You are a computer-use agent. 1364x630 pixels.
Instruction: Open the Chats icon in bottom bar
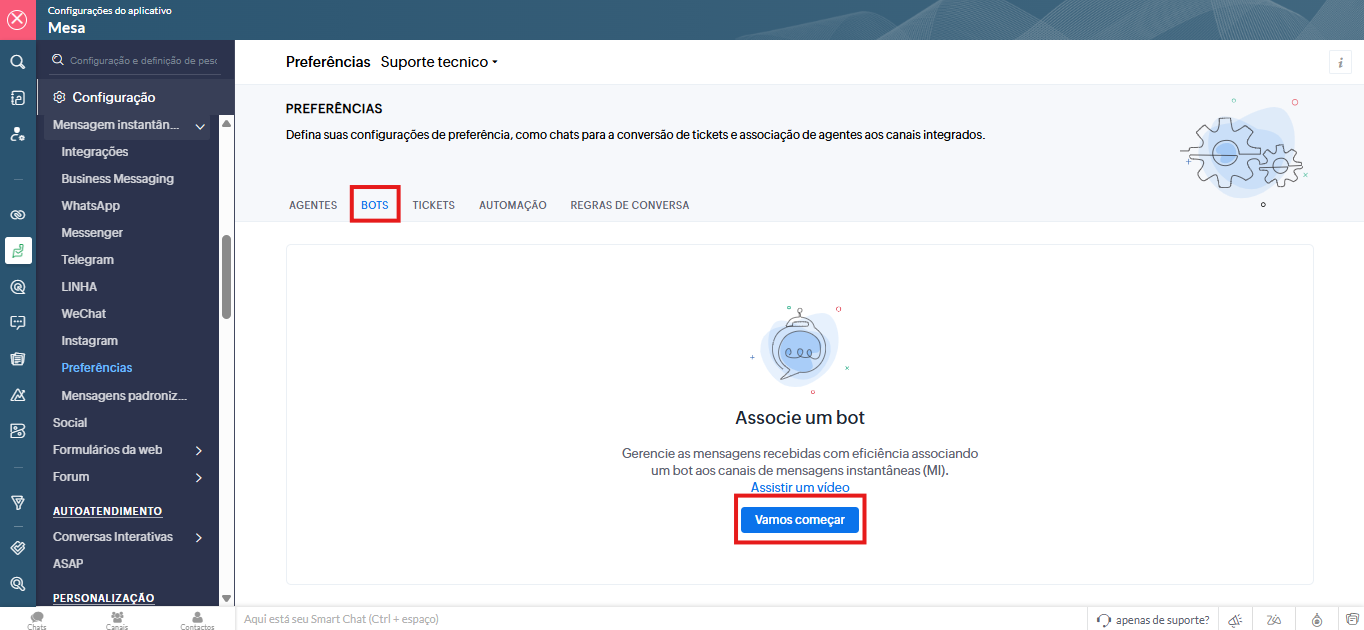(x=37, y=620)
